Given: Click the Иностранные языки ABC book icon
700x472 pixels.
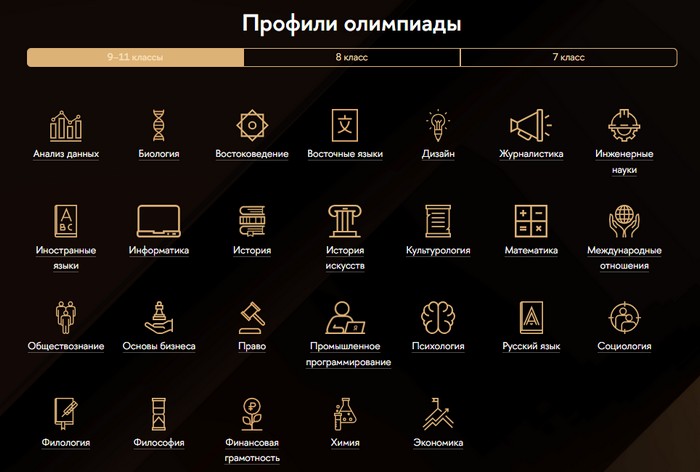Looking at the screenshot, I should click(66, 221).
